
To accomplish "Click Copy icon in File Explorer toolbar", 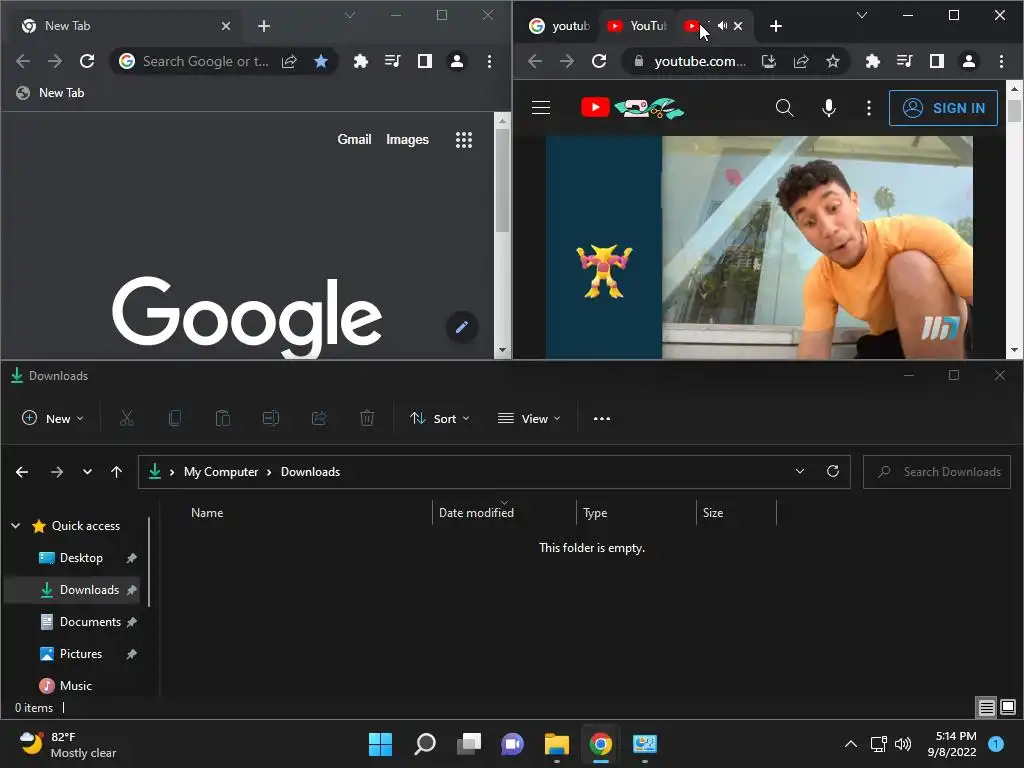I will click(x=174, y=419).
